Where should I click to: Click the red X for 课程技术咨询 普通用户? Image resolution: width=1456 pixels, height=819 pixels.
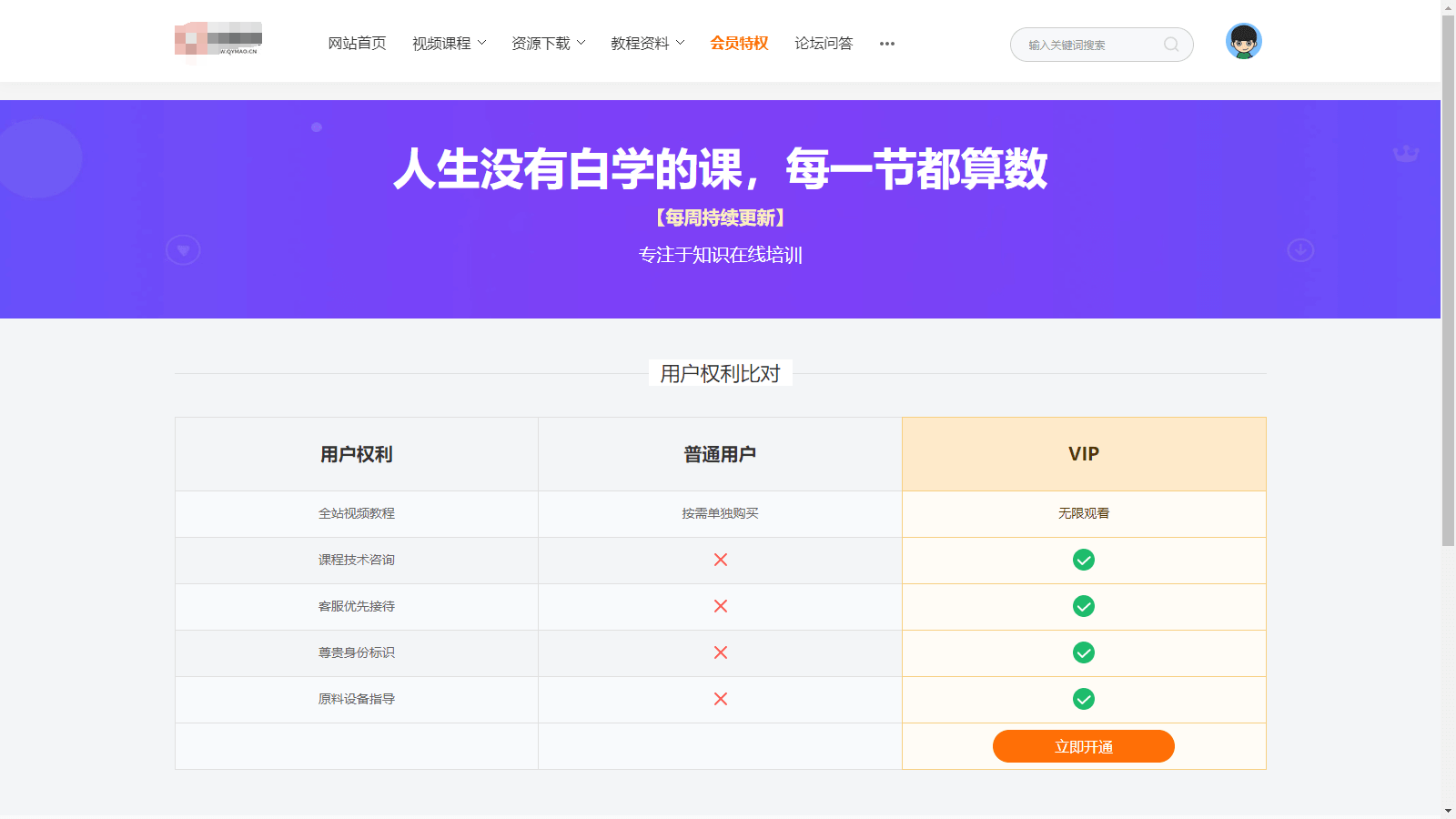click(720, 561)
